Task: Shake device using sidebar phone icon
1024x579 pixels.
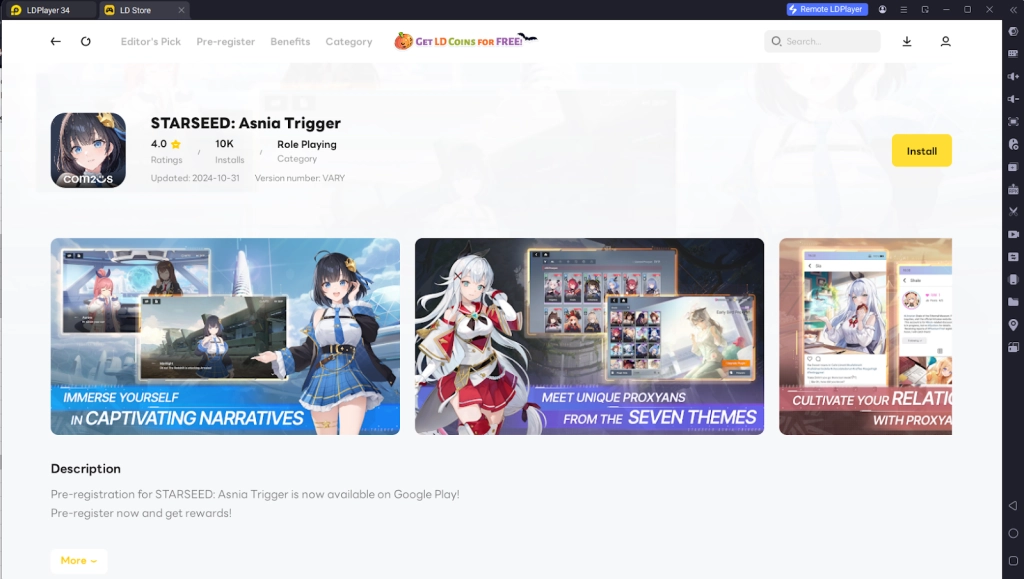Action: [x=1013, y=279]
